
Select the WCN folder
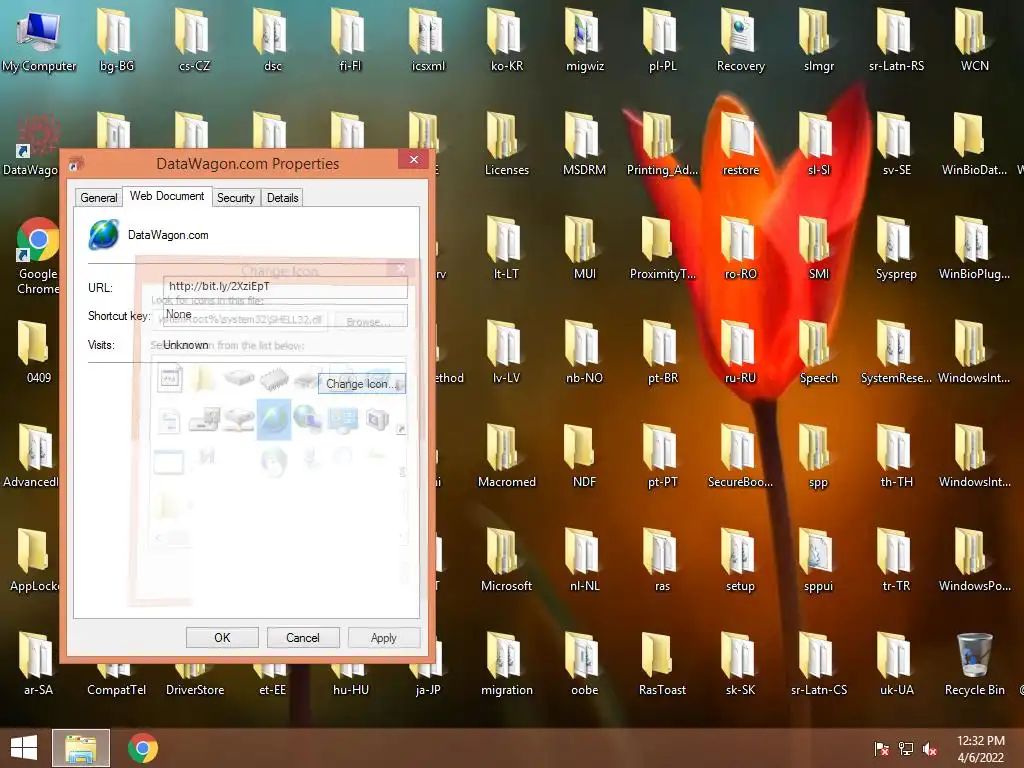[974, 40]
